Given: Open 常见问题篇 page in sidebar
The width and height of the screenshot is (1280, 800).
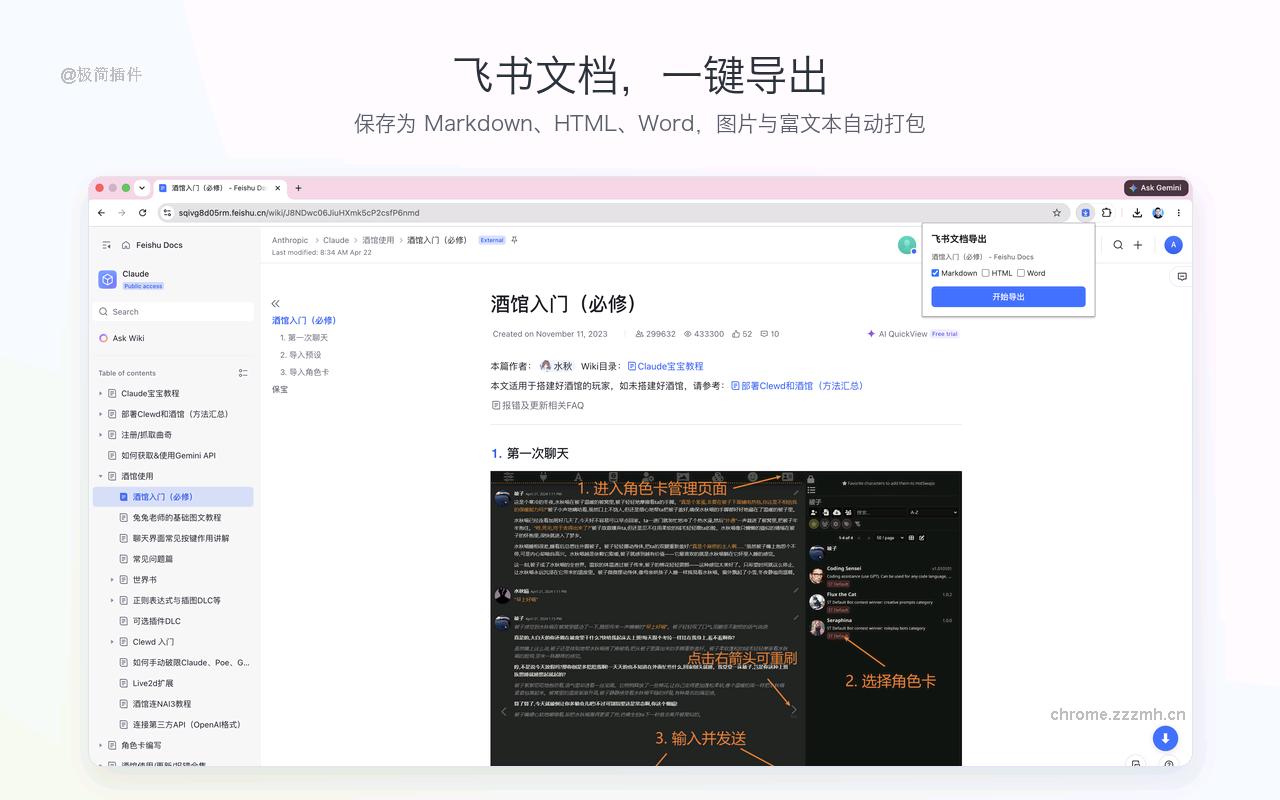Looking at the screenshot, I should coord(153,559).
